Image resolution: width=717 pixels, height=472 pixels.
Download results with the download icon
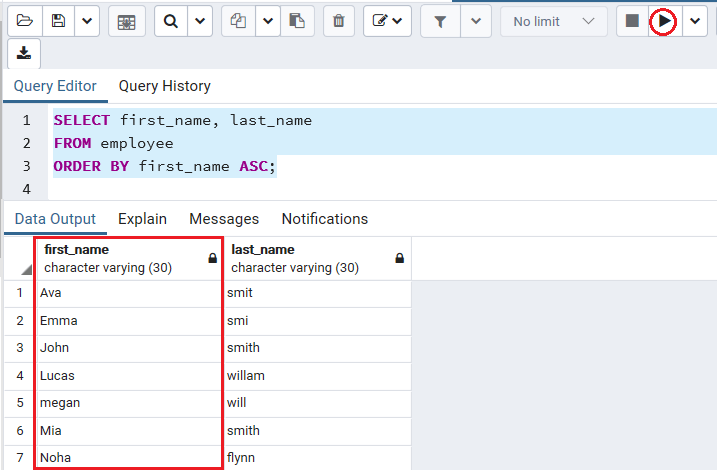point(24,54)
